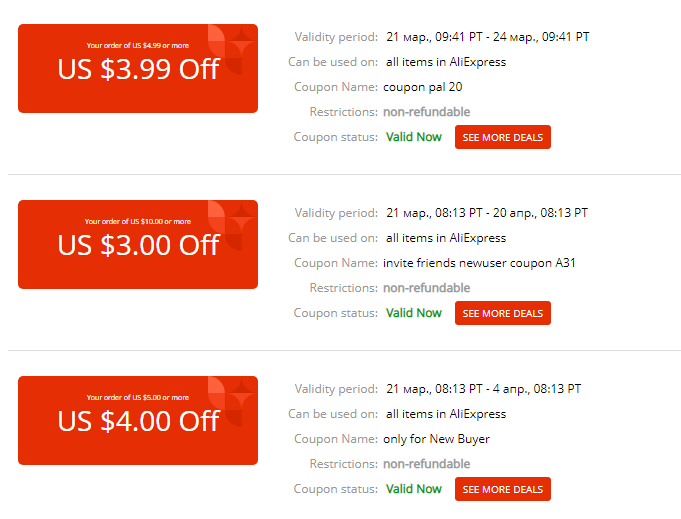The width and height of the screenshot is (681, 519).
Task: Click 'only for New Buyer' coupon name
Action: point(436,439)
